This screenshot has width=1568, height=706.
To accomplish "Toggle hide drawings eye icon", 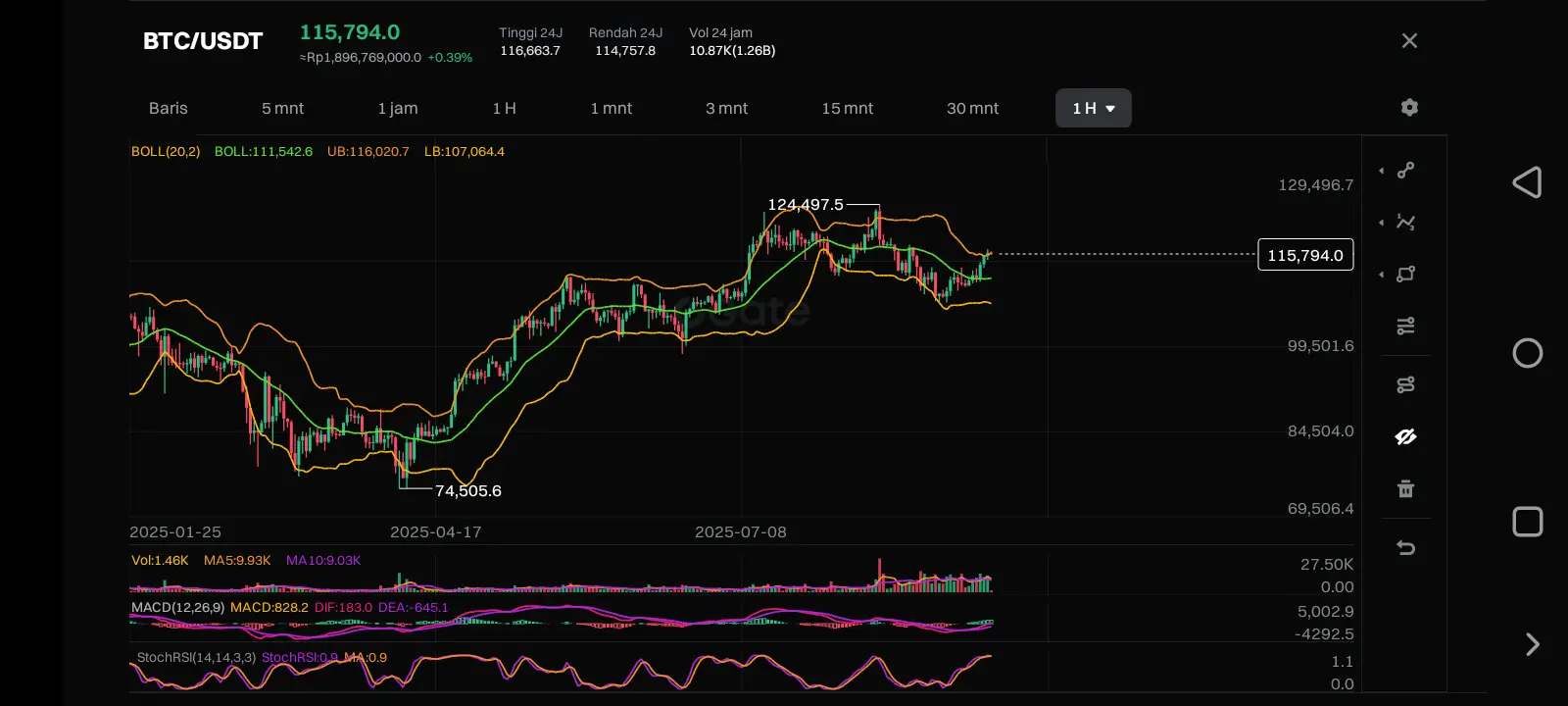I will (x=1405, y=436).
